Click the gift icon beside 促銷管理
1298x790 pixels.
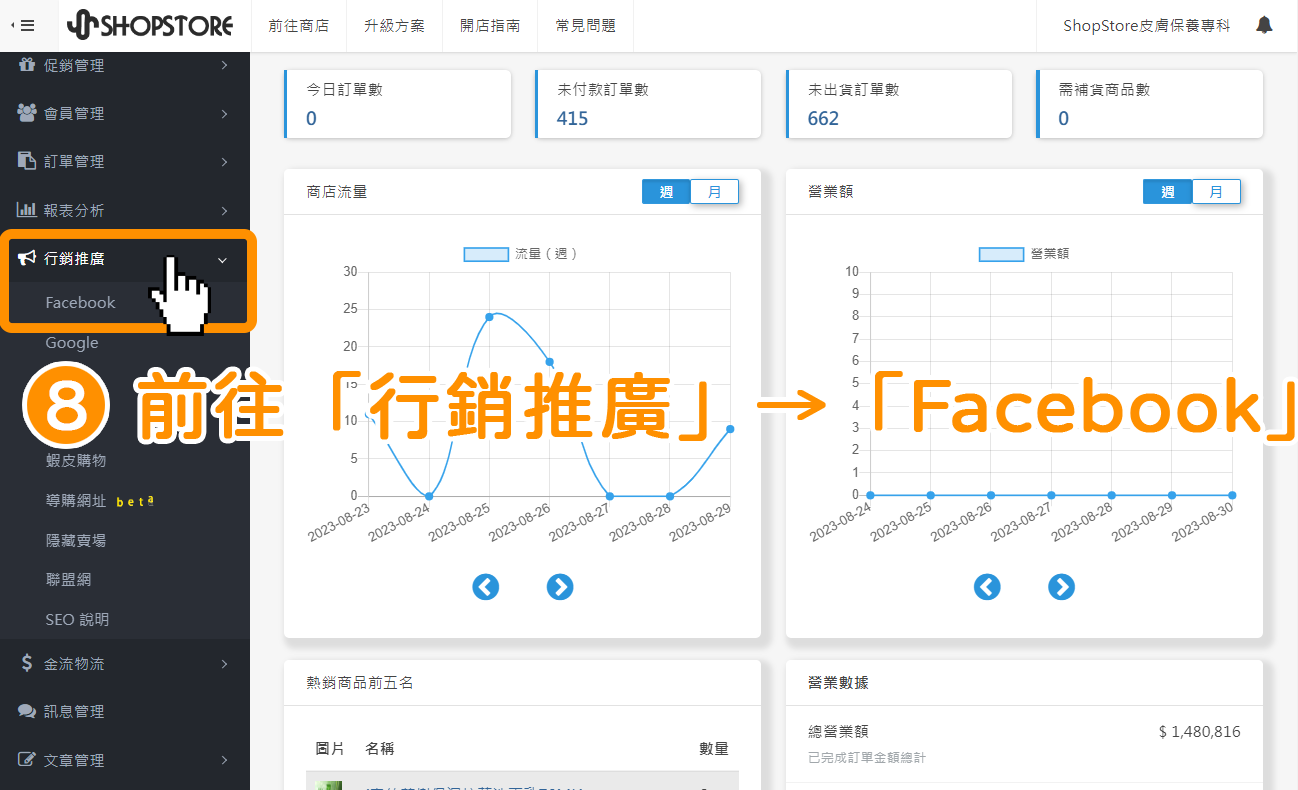(27, 65)
